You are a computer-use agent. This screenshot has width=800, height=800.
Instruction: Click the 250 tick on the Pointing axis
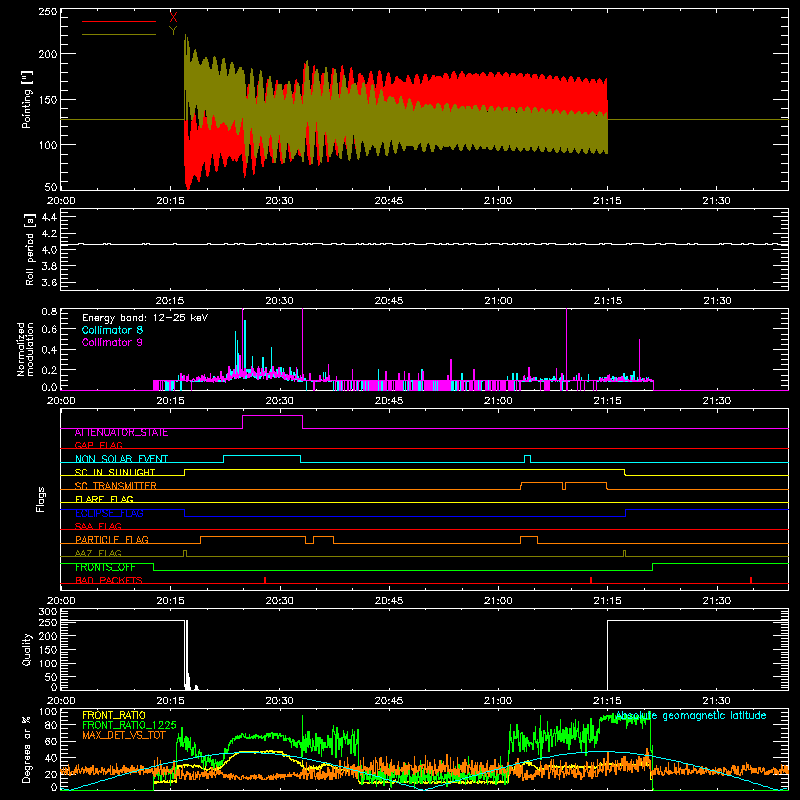(47, 12)
